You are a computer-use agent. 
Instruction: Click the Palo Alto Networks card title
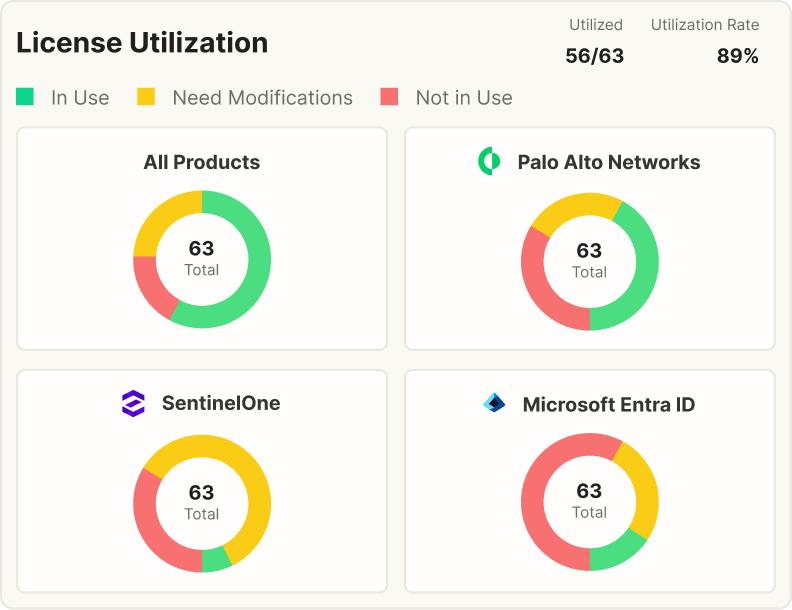tap(609, 162)
